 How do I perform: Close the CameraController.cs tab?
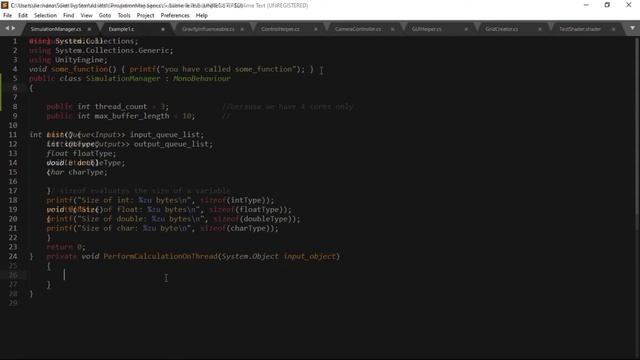pyautogui.click(x=392, y=29)
